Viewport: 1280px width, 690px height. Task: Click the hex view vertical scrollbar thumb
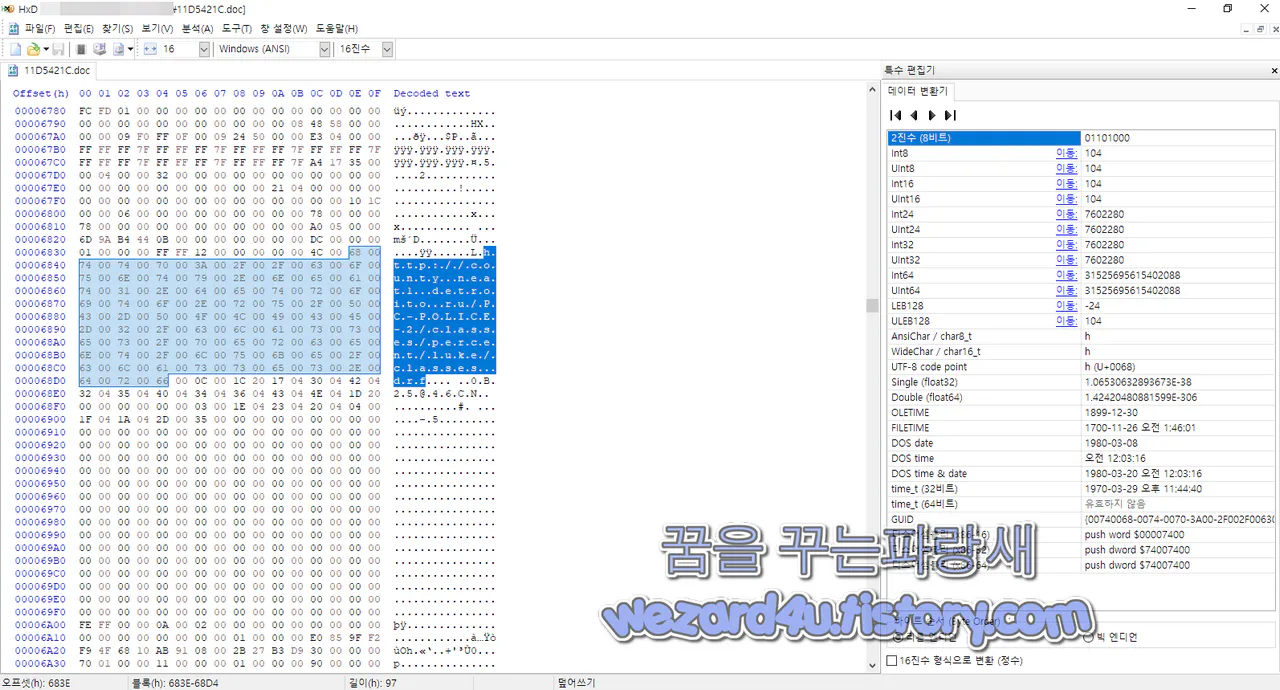coord(872,306)
